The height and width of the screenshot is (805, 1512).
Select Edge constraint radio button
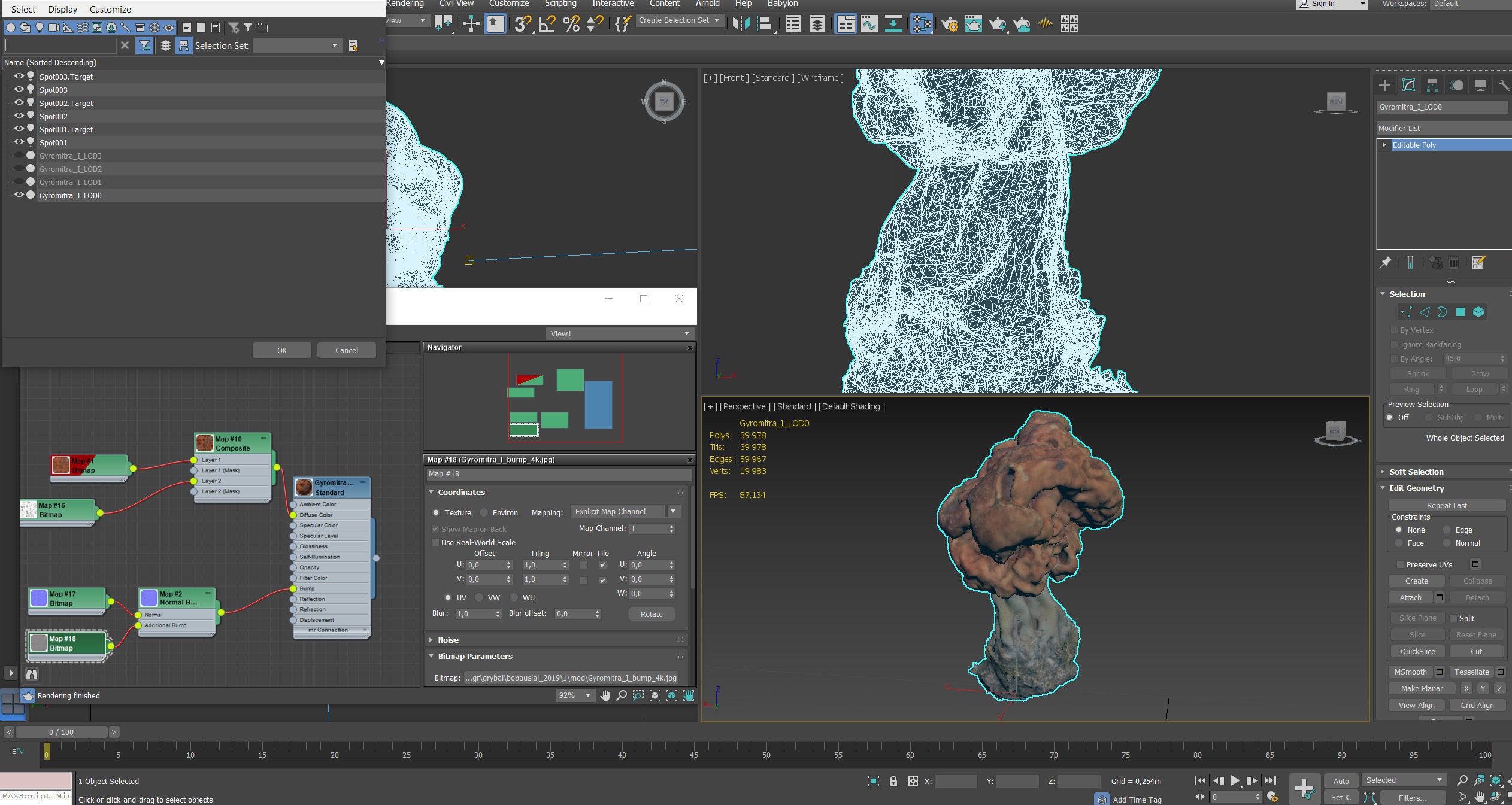point(1447,530)
